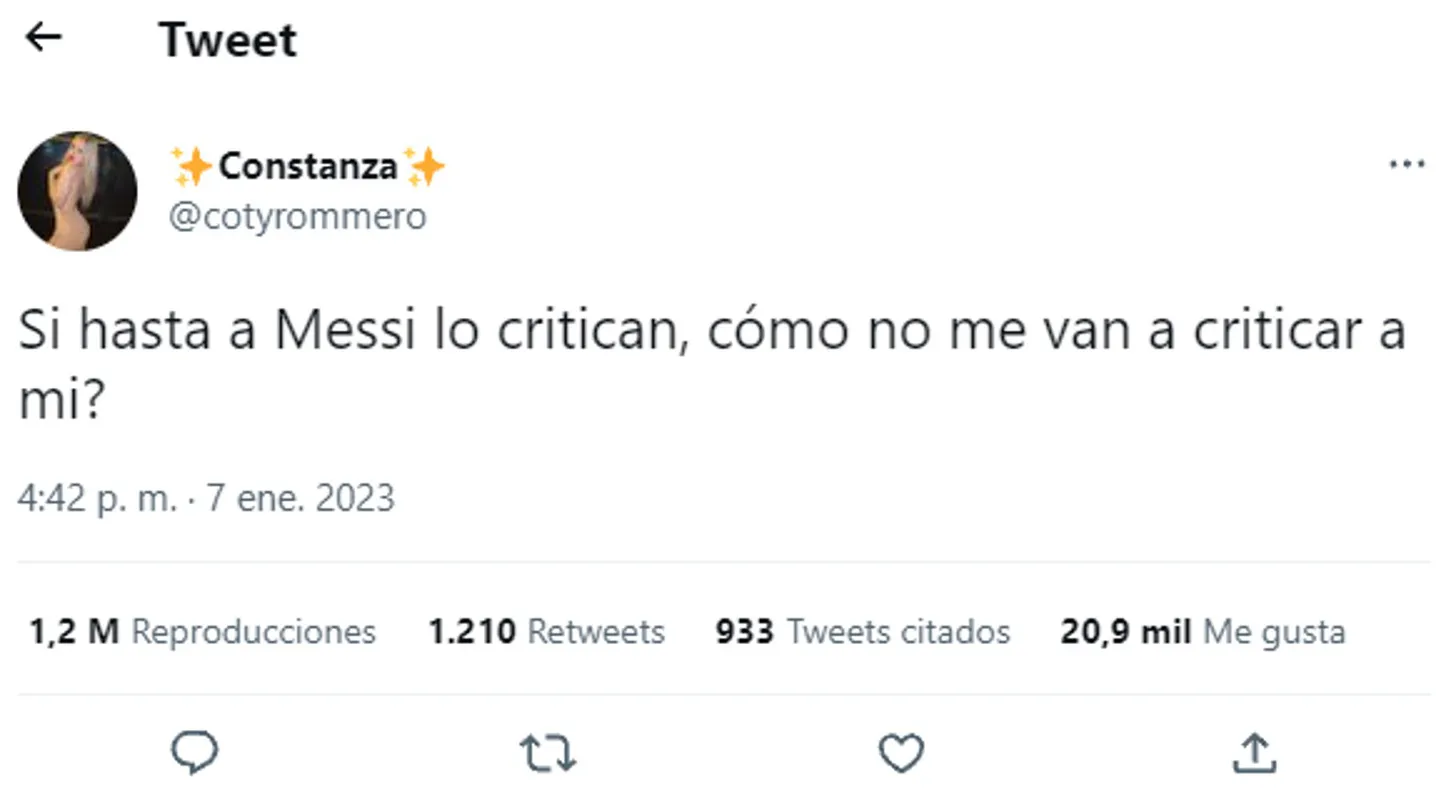Open Constanza's profile picture
Image resolution: width=1440 pixels, height=806 pixels.
[77, 190]
